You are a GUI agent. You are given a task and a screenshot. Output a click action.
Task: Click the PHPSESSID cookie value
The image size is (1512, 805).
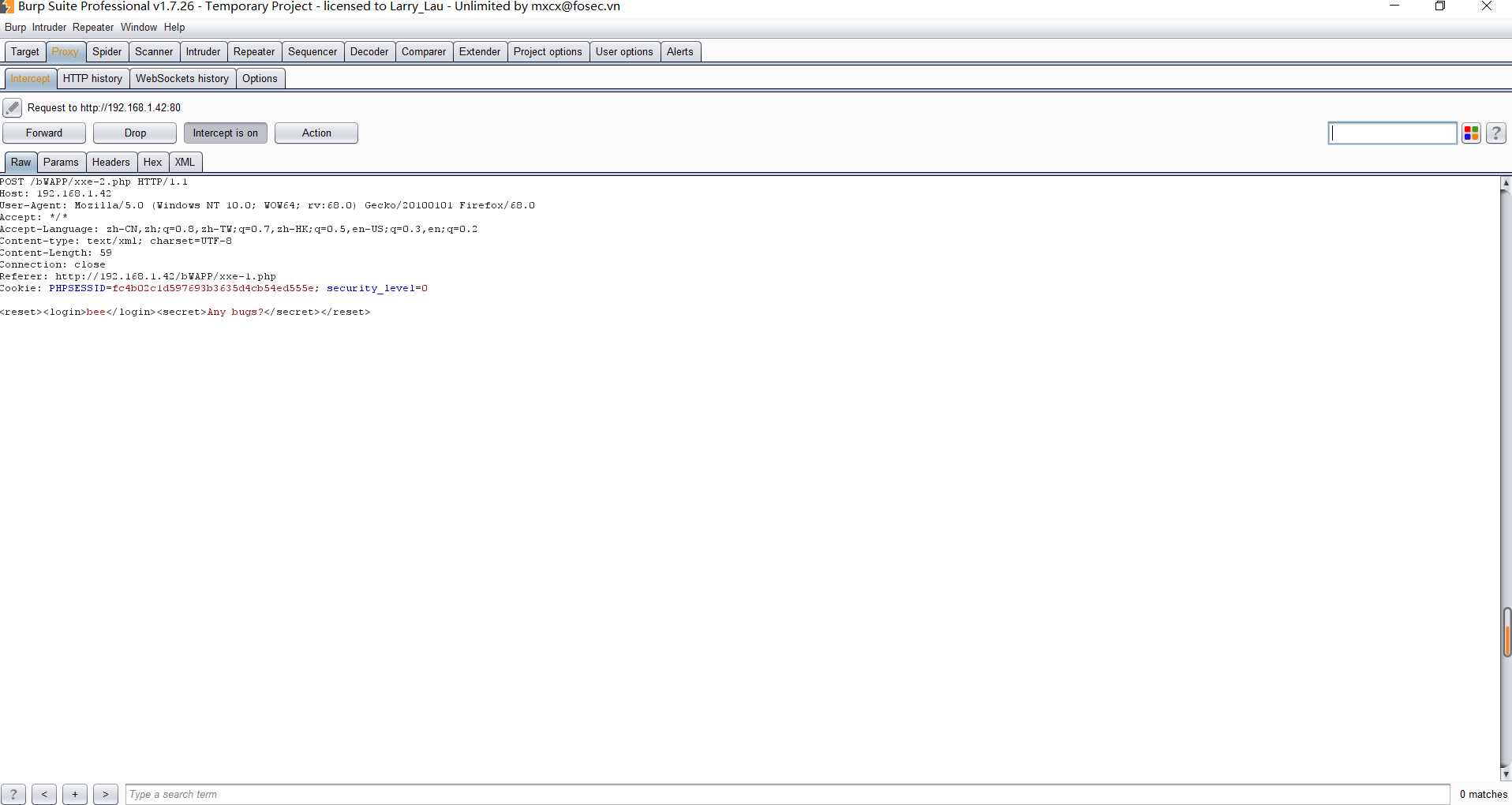pos(213,289)
